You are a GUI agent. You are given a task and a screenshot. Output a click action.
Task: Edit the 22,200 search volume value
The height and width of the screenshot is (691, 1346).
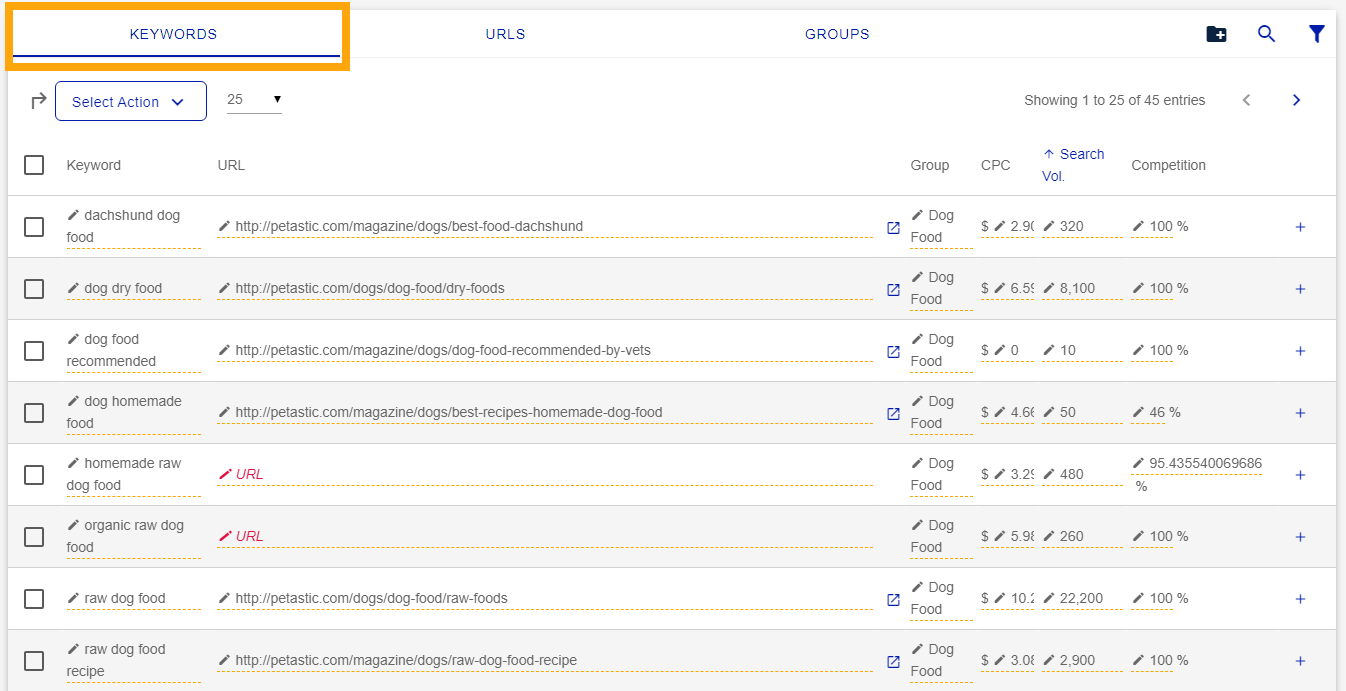click(1082, 599)
